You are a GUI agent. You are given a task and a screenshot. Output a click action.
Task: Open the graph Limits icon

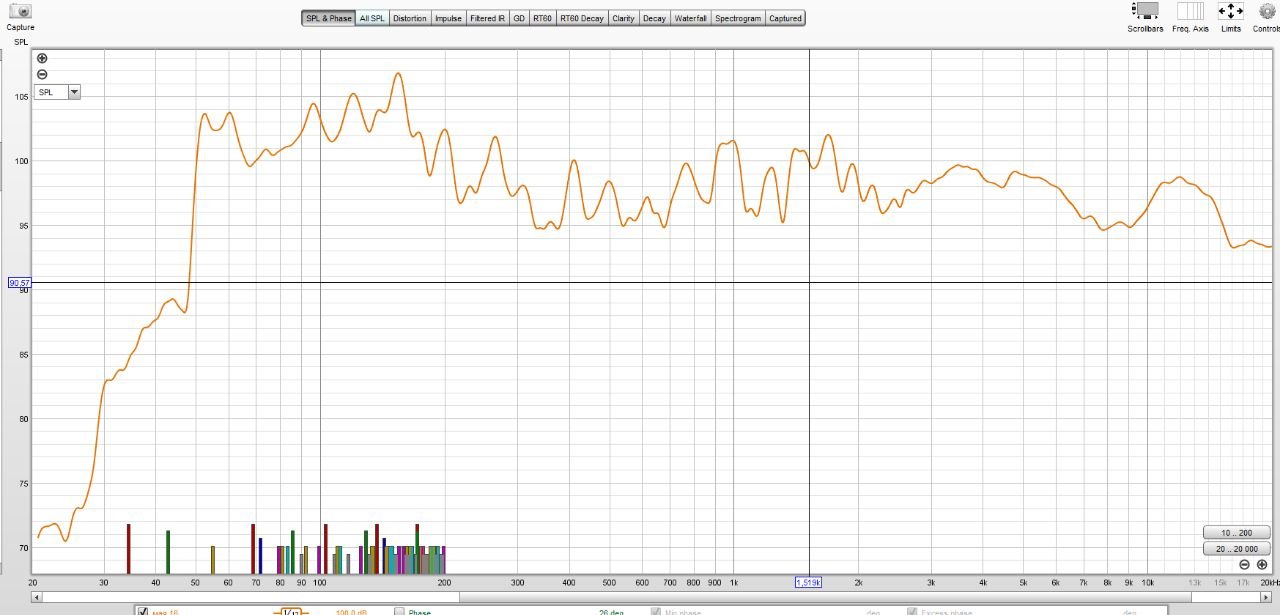click(x=1230, y=11)
